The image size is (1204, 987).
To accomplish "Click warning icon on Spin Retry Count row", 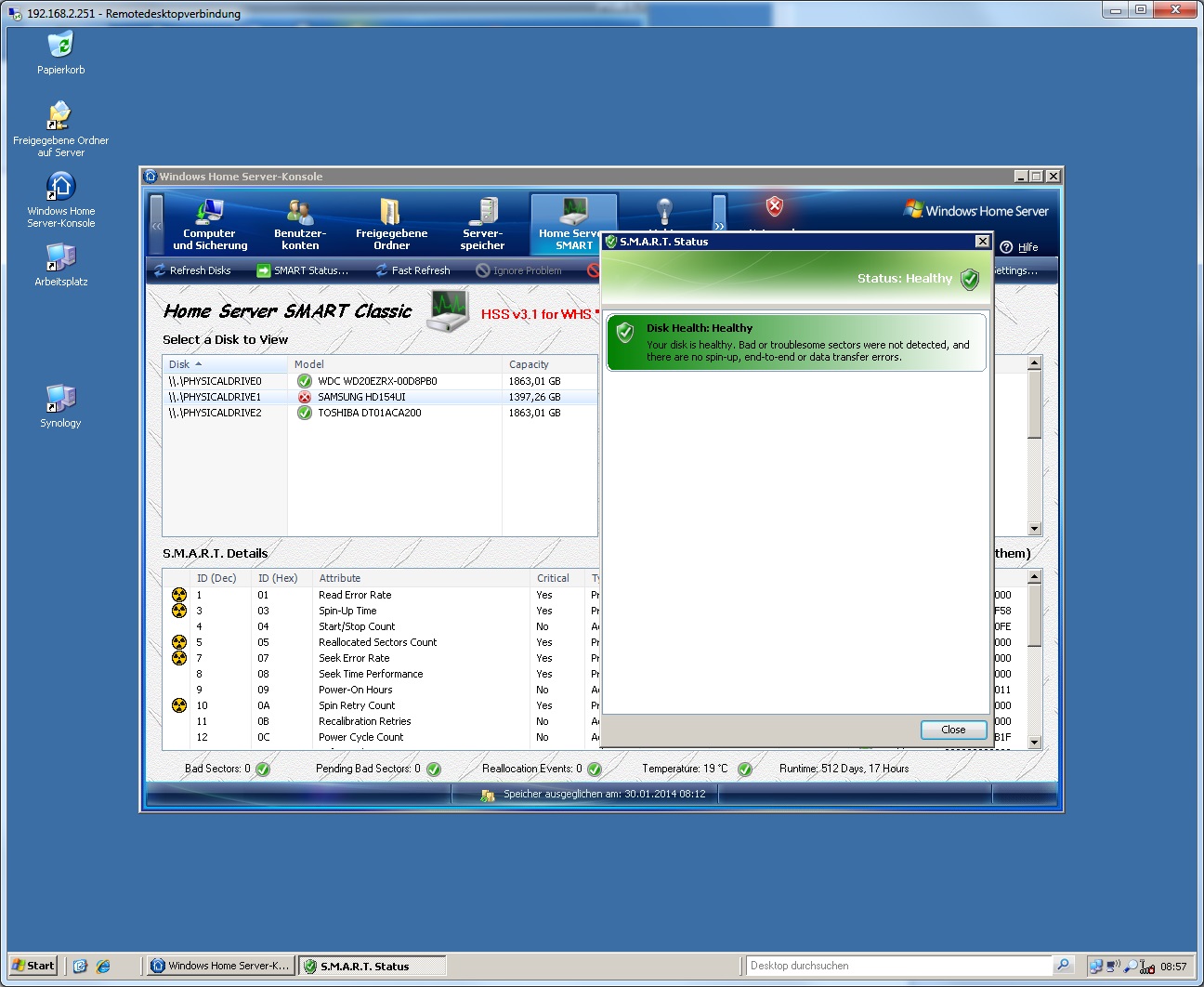I will click(x=179, y=705).
